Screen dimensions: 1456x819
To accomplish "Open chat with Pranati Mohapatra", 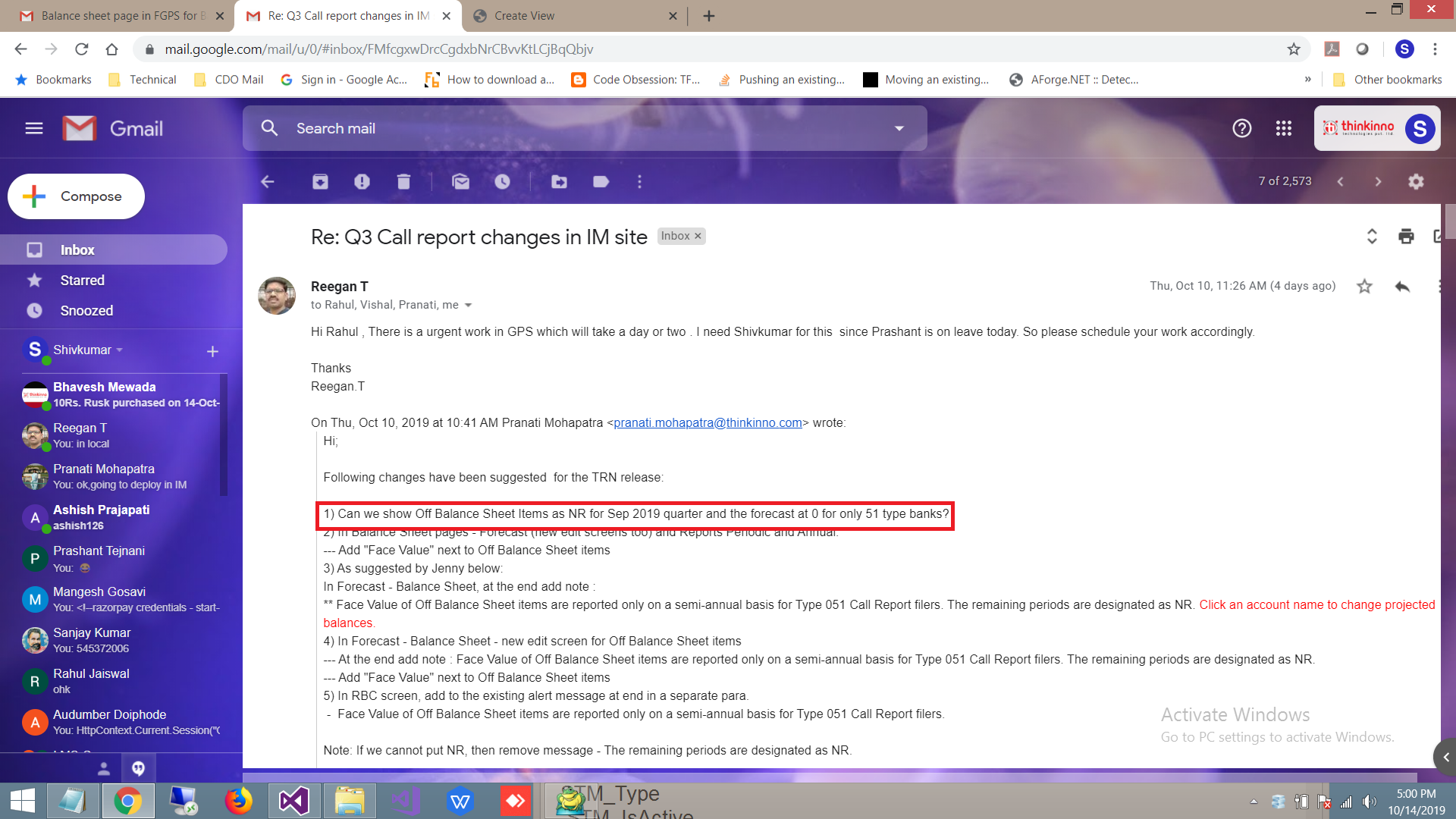I will coord(121,476).
